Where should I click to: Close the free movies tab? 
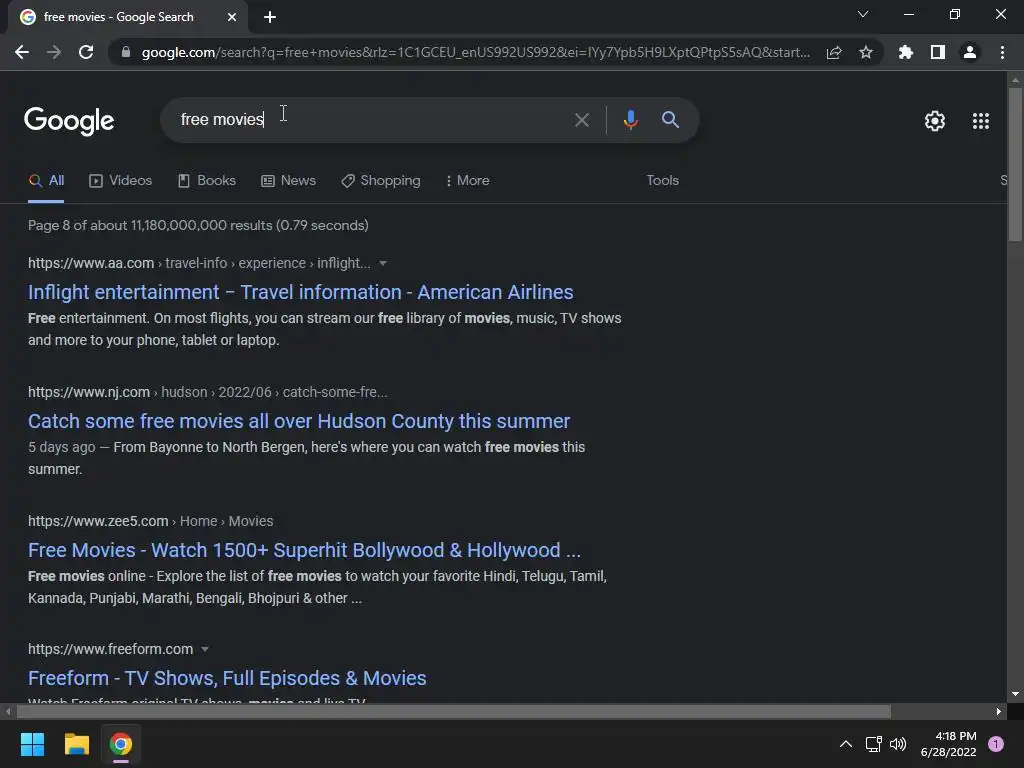[x=232, y=17]
